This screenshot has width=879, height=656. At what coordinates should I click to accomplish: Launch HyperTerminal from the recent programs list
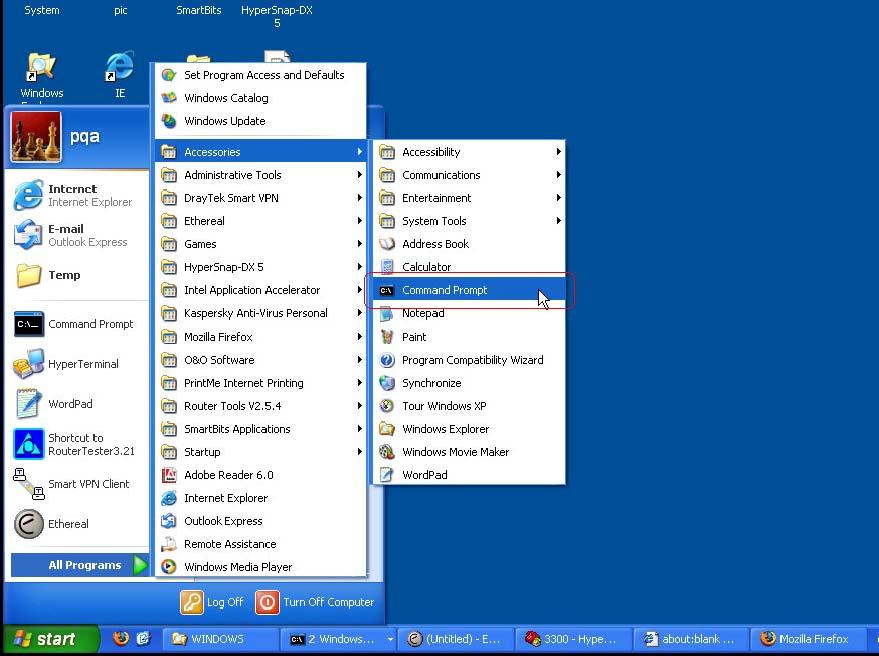82,364
